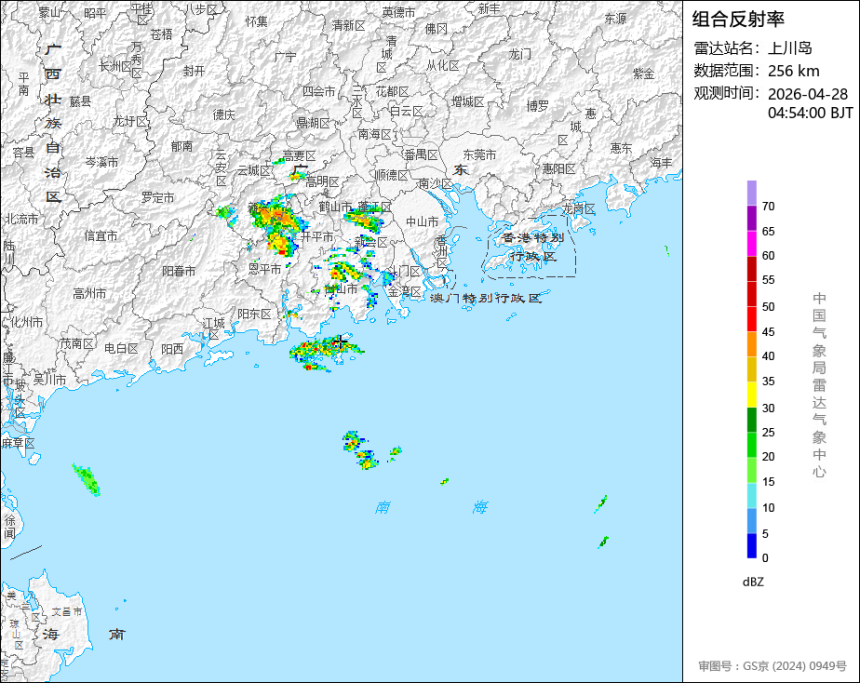Click the 中山市 map label

pyautogui.click(x=422, y=222)
